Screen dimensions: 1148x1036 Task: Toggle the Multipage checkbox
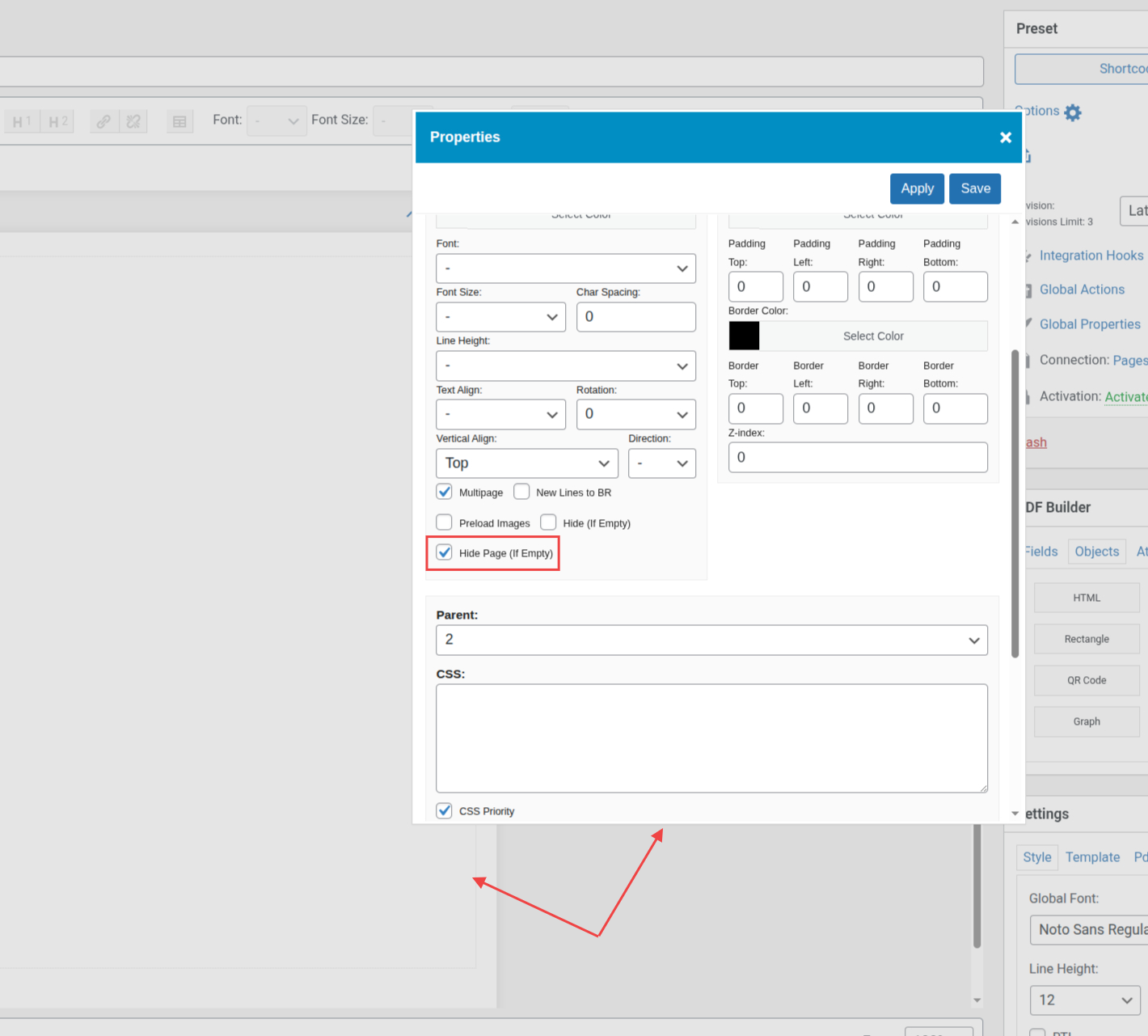(x=444, y=492)
